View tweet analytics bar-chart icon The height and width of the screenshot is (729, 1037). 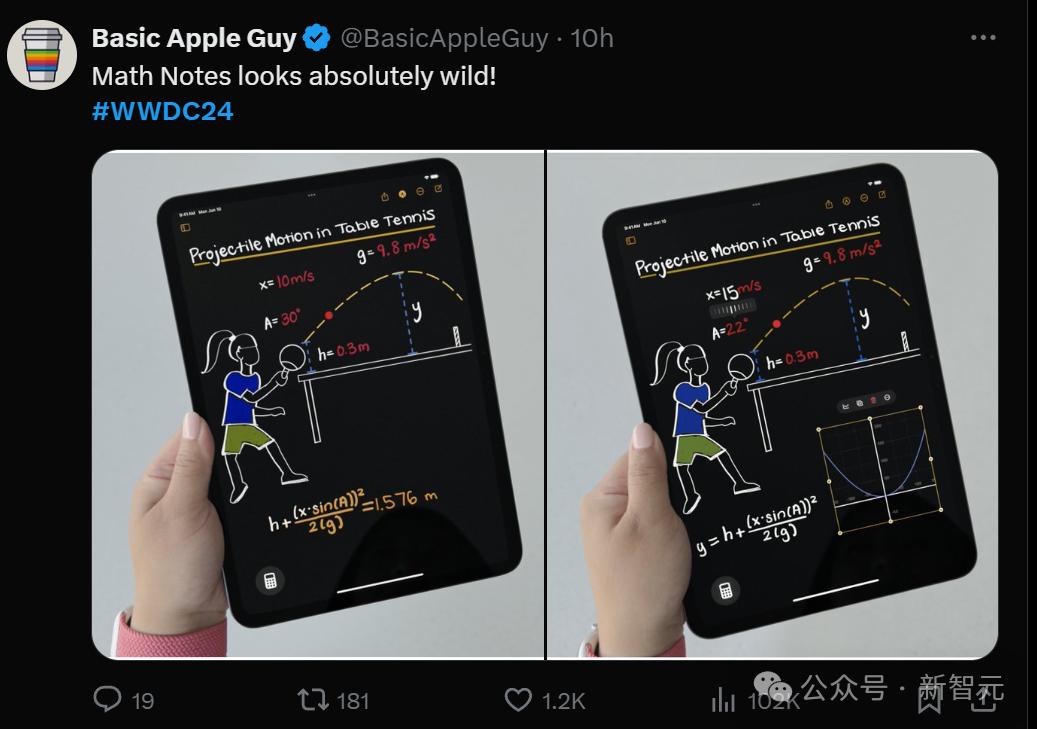723,700
